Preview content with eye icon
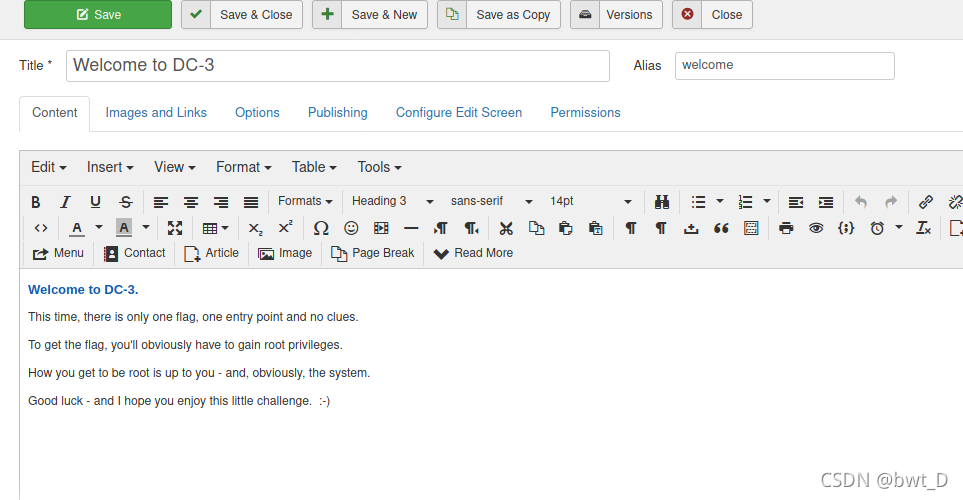Image resolution: width=963 pixels, height=500 pixels. tap(816, 229)
